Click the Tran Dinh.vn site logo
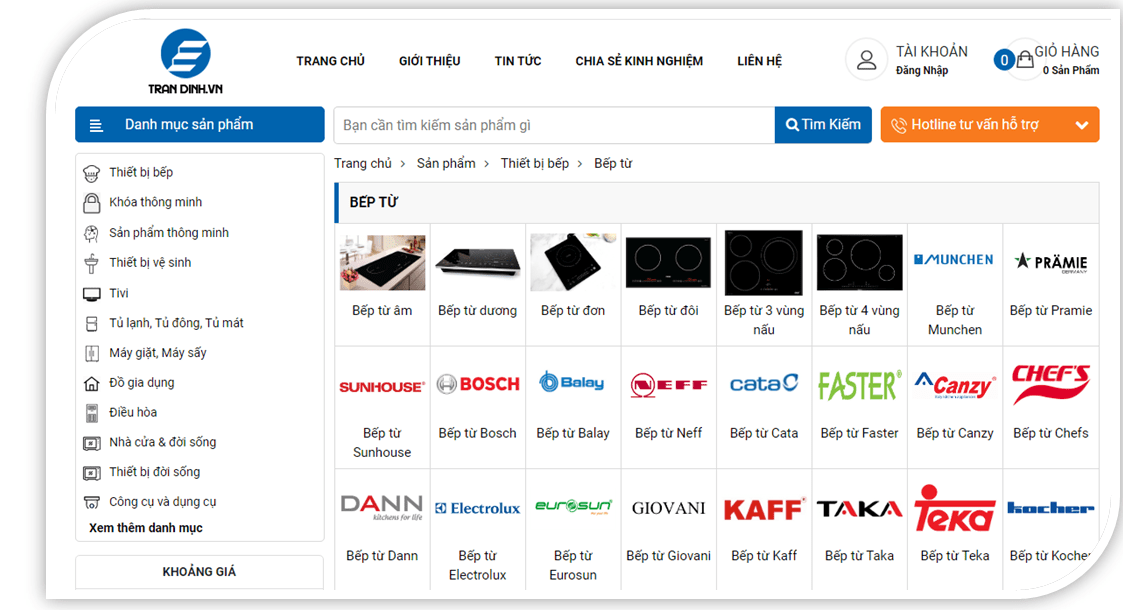The image size is (1123, 610). (185, 61)
